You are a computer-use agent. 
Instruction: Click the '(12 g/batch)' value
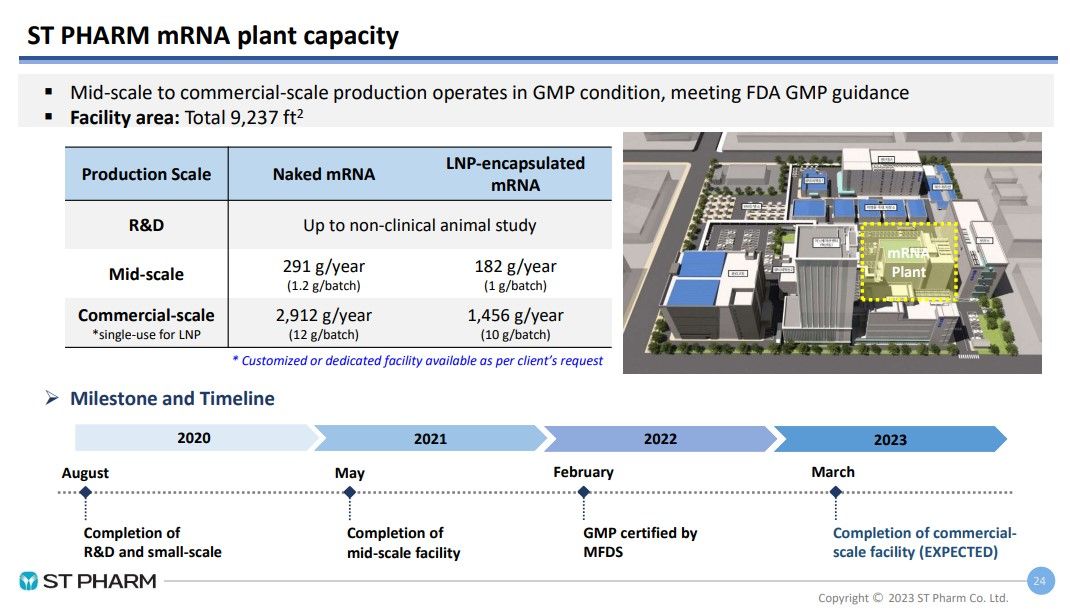[x=323, y=335]
